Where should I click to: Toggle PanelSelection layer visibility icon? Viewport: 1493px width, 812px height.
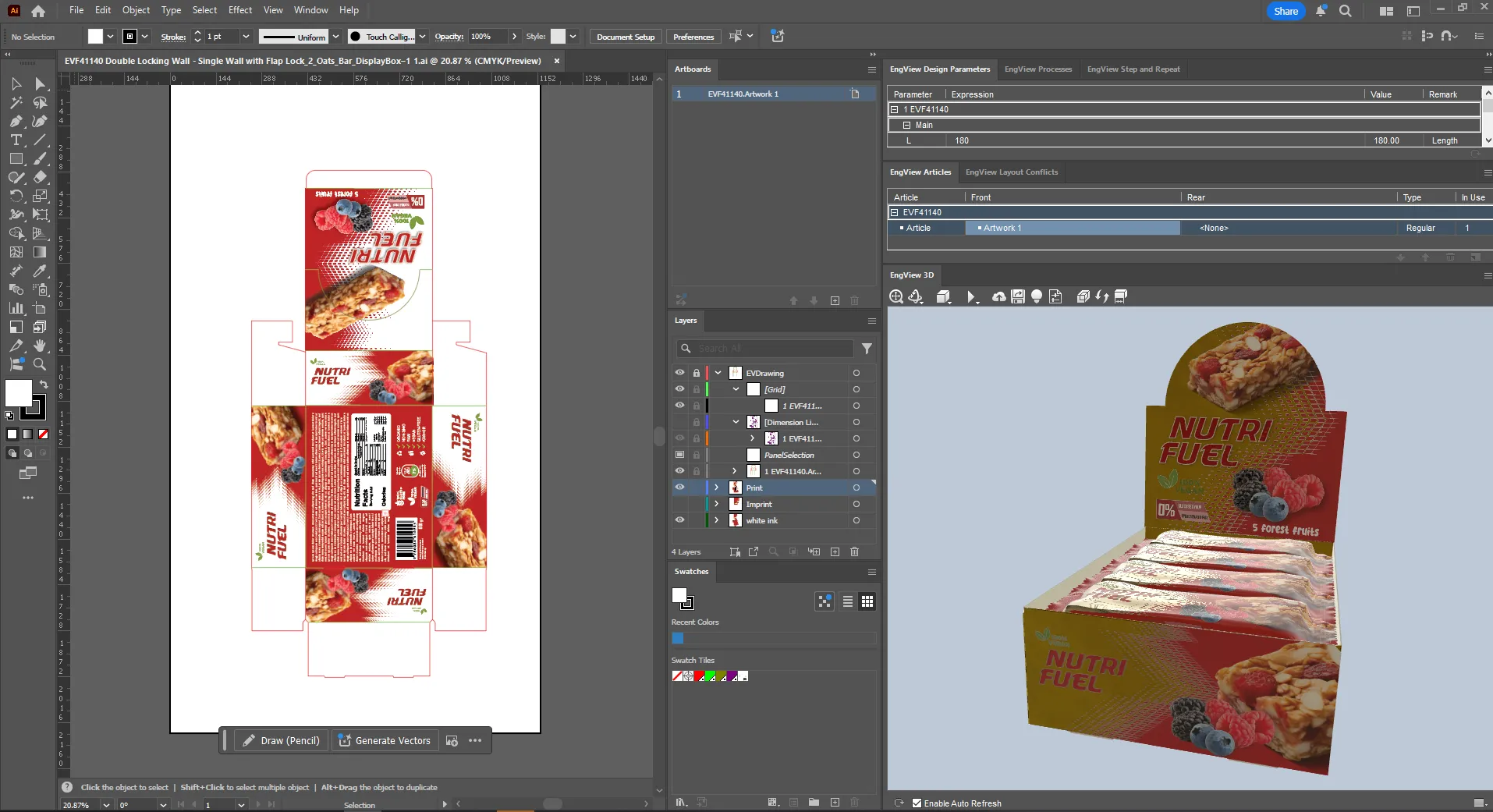tap(679, 455)
